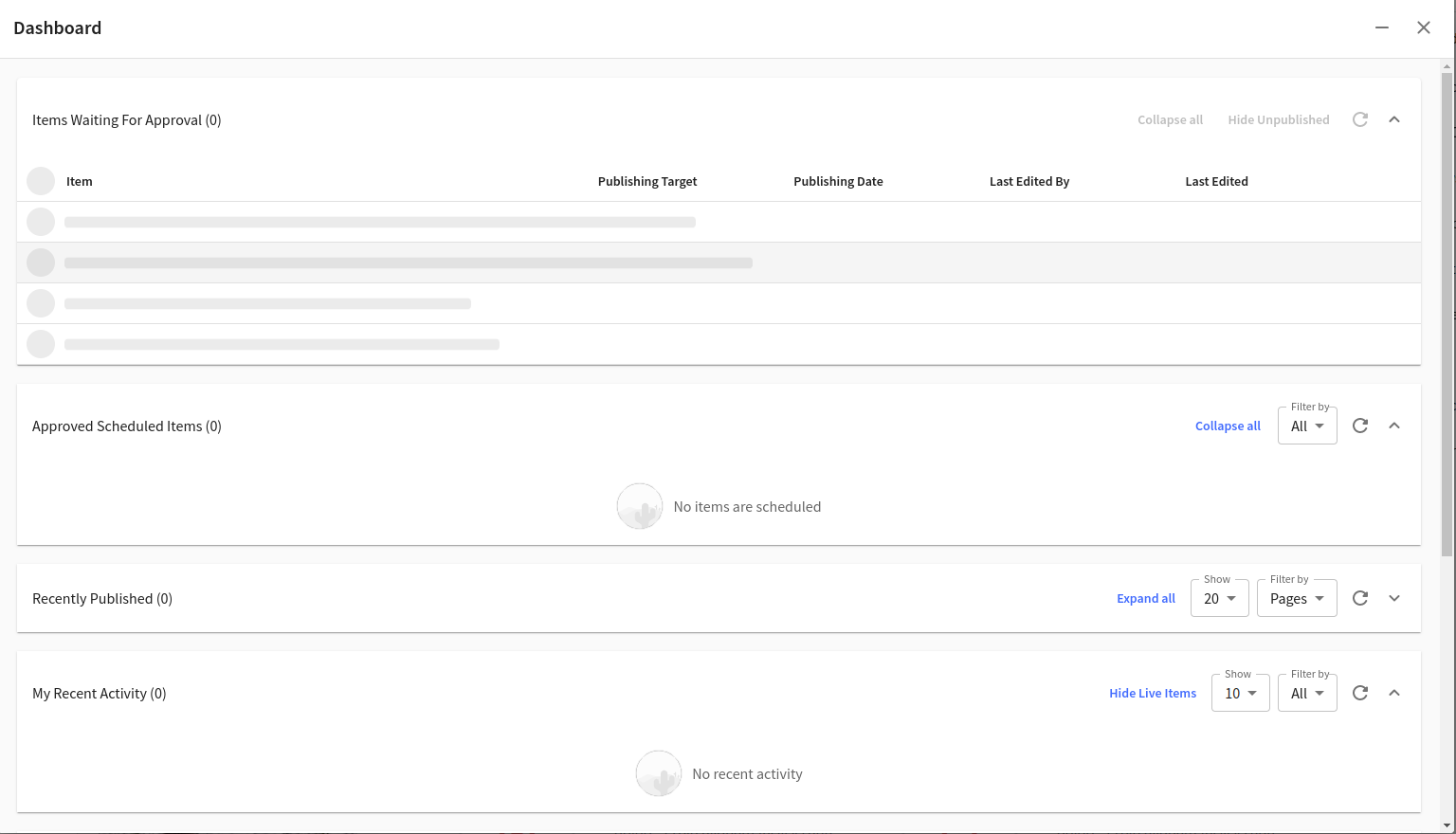Open the Show 10 dropdown in My Recent Activity
Screen dimensions: 1456x834
[1240, 693]
